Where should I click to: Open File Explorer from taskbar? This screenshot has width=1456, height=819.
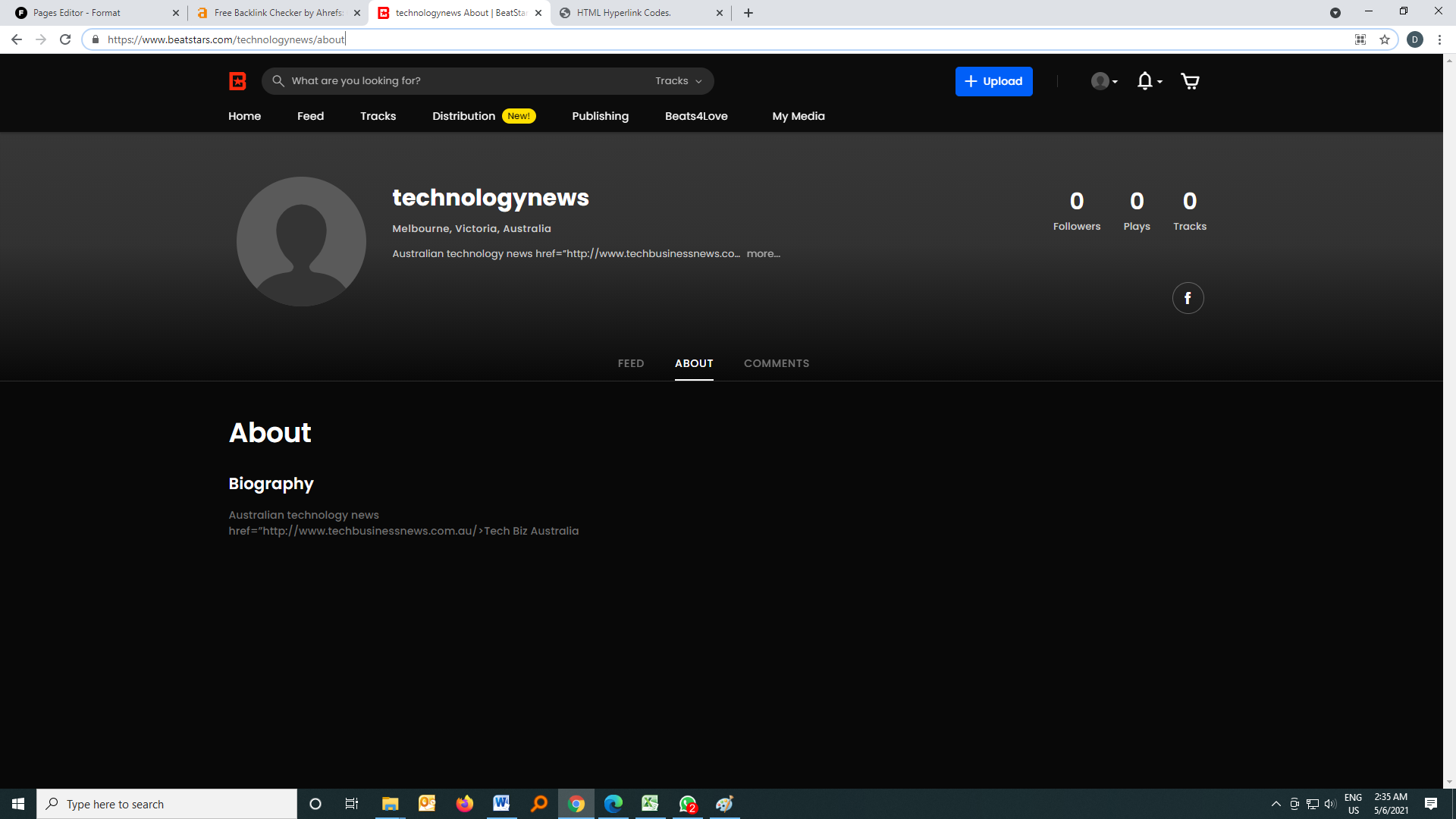[x=390, y=804]
